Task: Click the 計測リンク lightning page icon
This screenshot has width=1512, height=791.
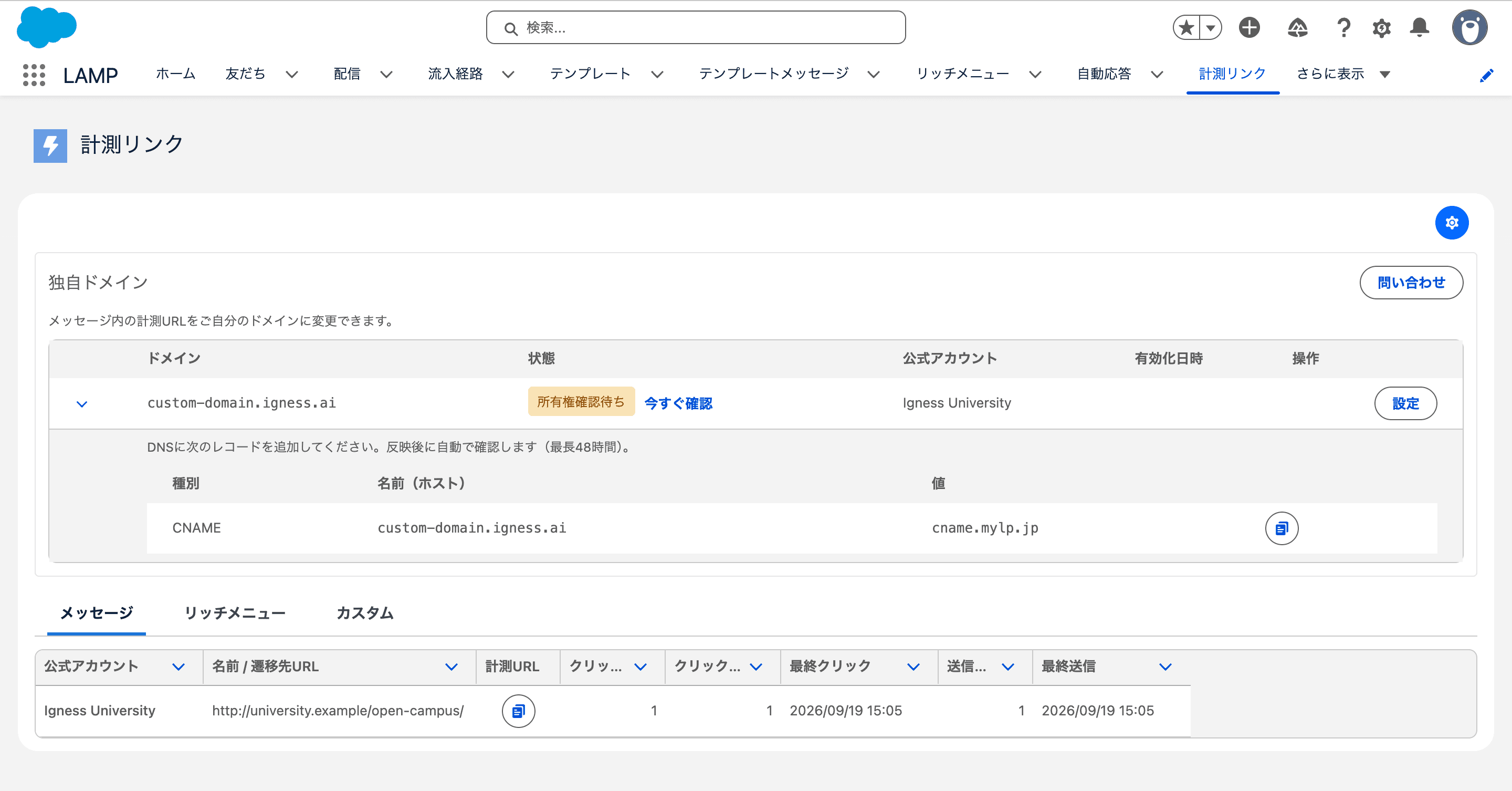Action: point(50,145)
